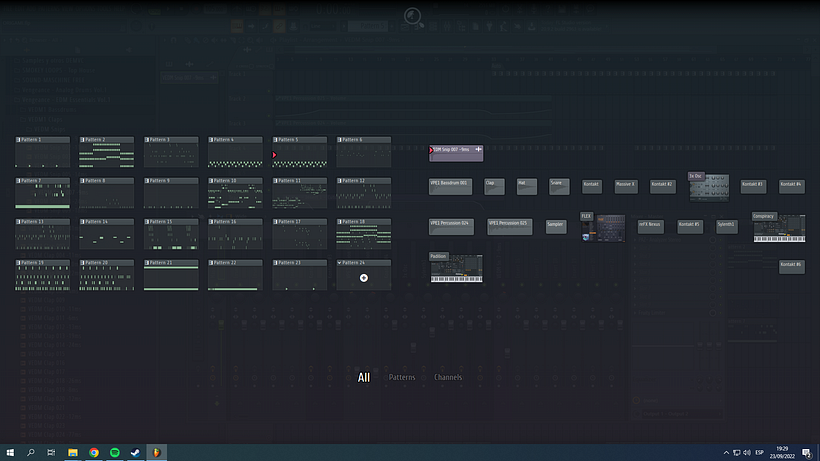
Task: Open the Padilion instrument thumbnail
Action: point(456,268)
